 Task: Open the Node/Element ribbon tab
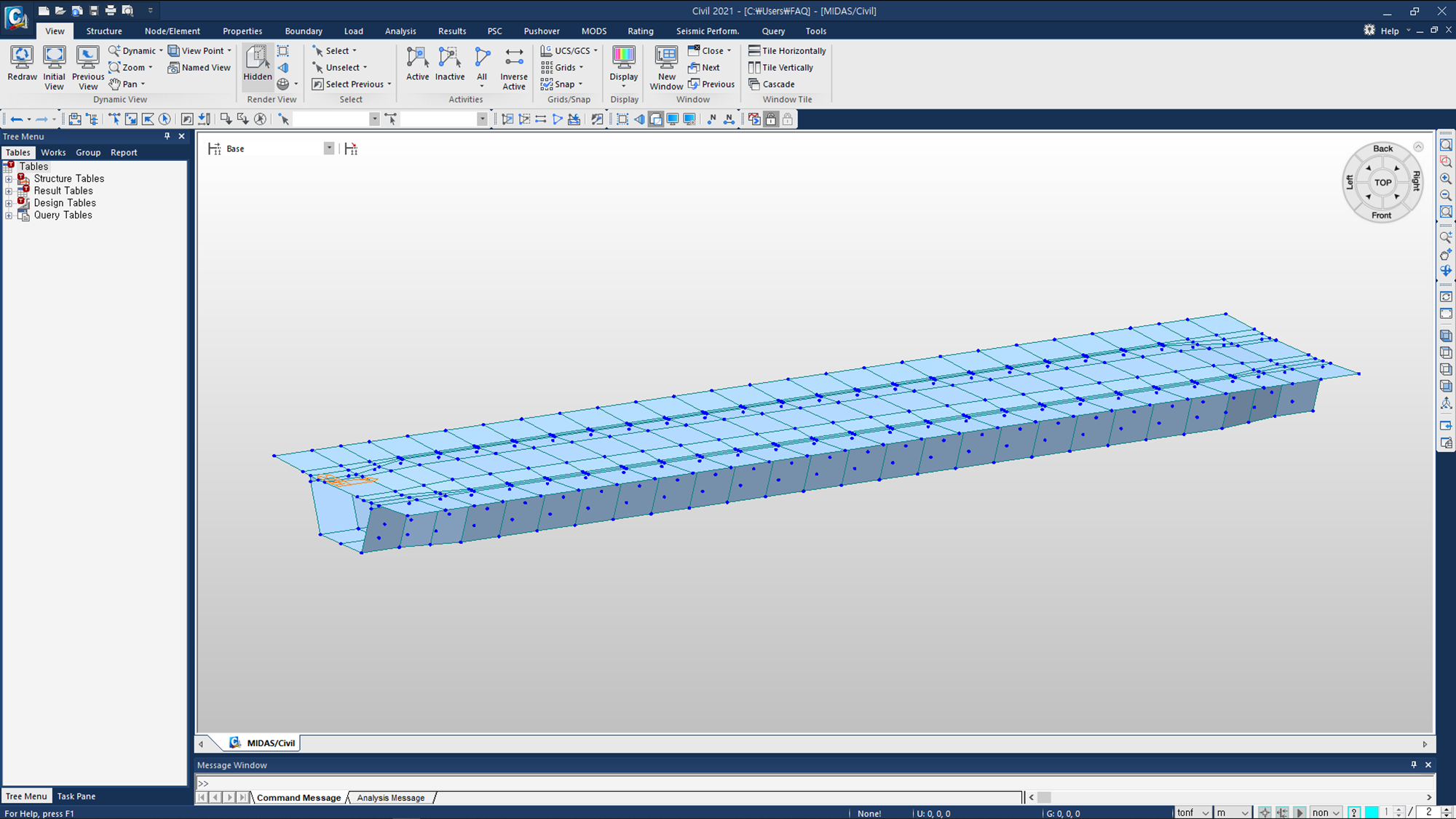point(173,31)
